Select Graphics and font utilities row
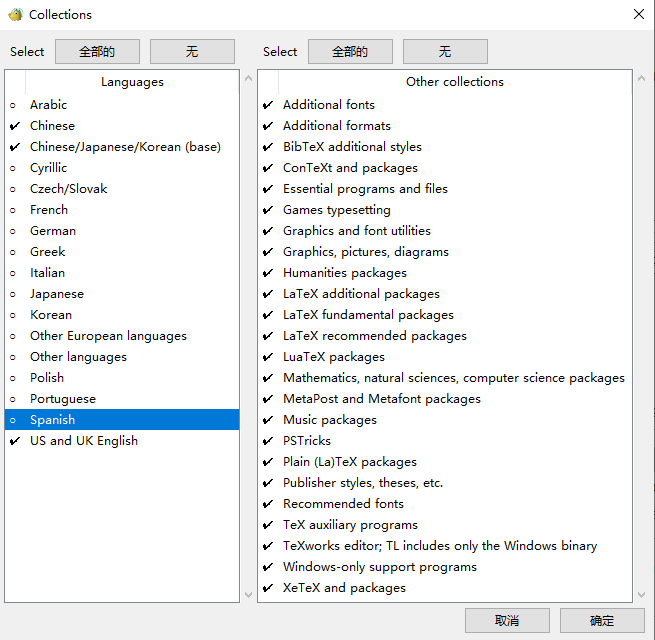 (x=445, y=231)
